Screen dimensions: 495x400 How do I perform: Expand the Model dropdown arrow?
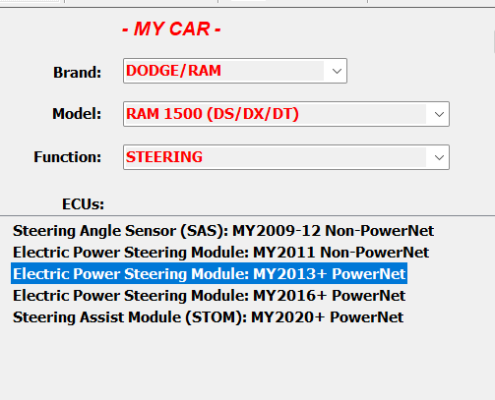click(439, 114)
